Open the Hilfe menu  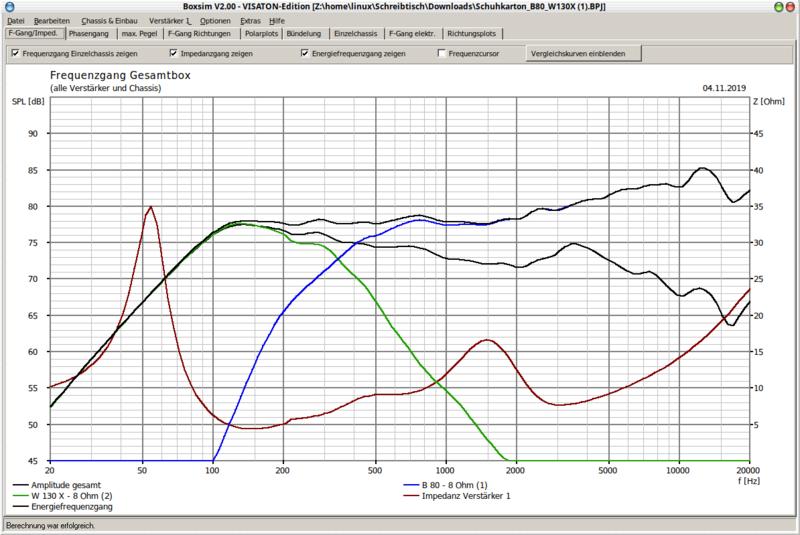277,21
